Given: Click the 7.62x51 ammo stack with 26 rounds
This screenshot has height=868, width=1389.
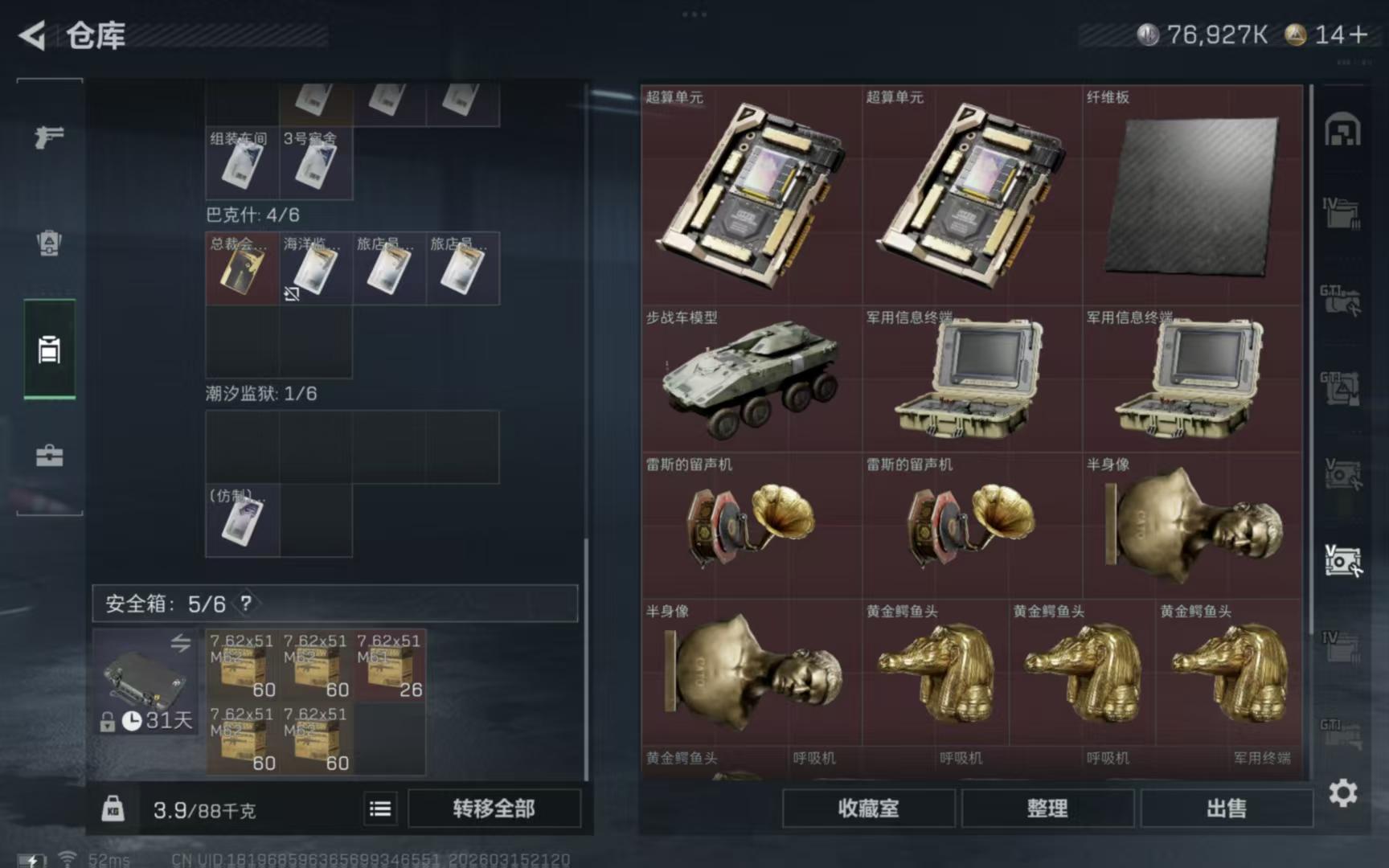Looking at the screenshot, I should click(390, 665).
